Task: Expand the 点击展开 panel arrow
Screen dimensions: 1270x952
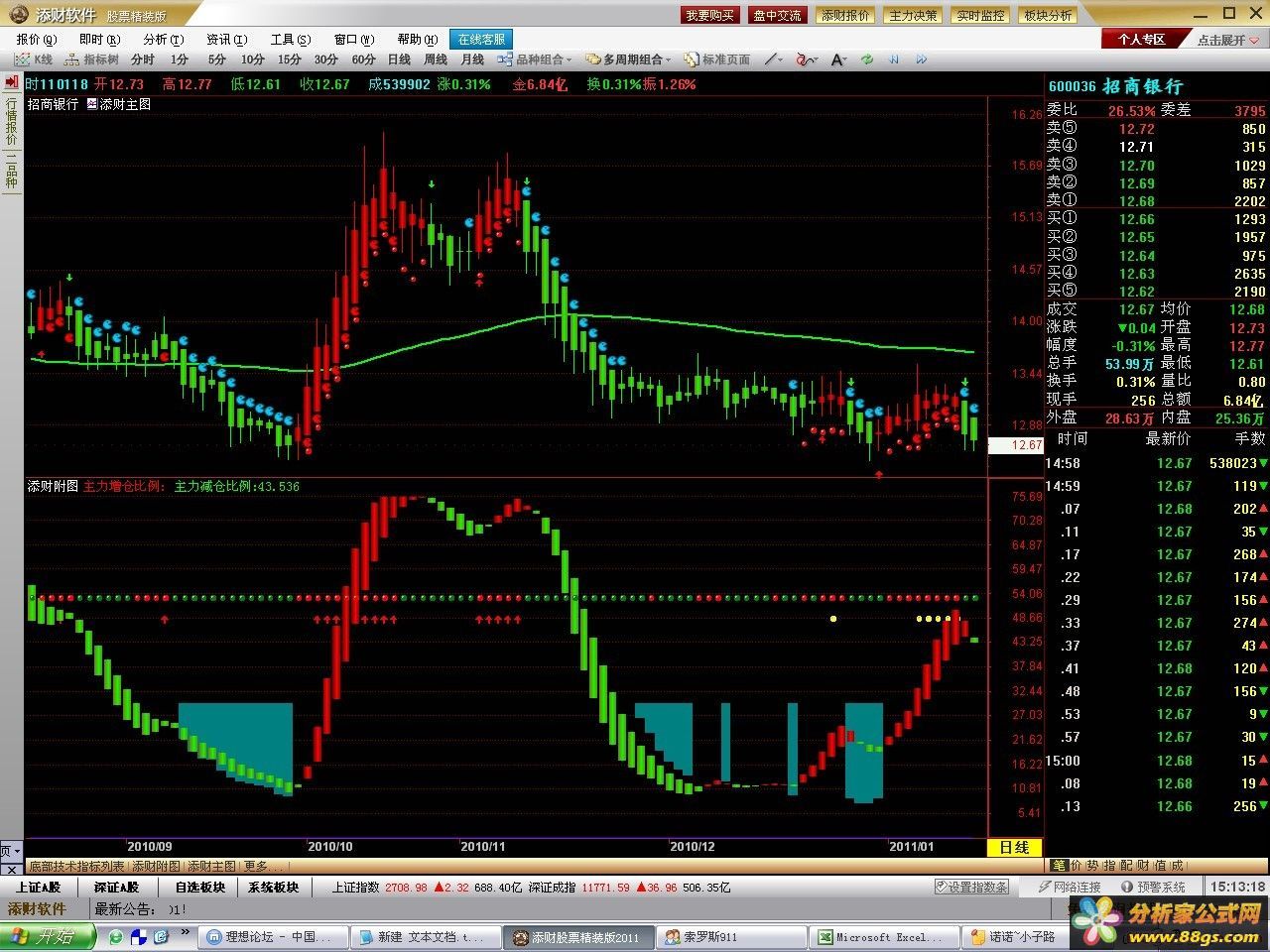Action: click(1253, 40)
